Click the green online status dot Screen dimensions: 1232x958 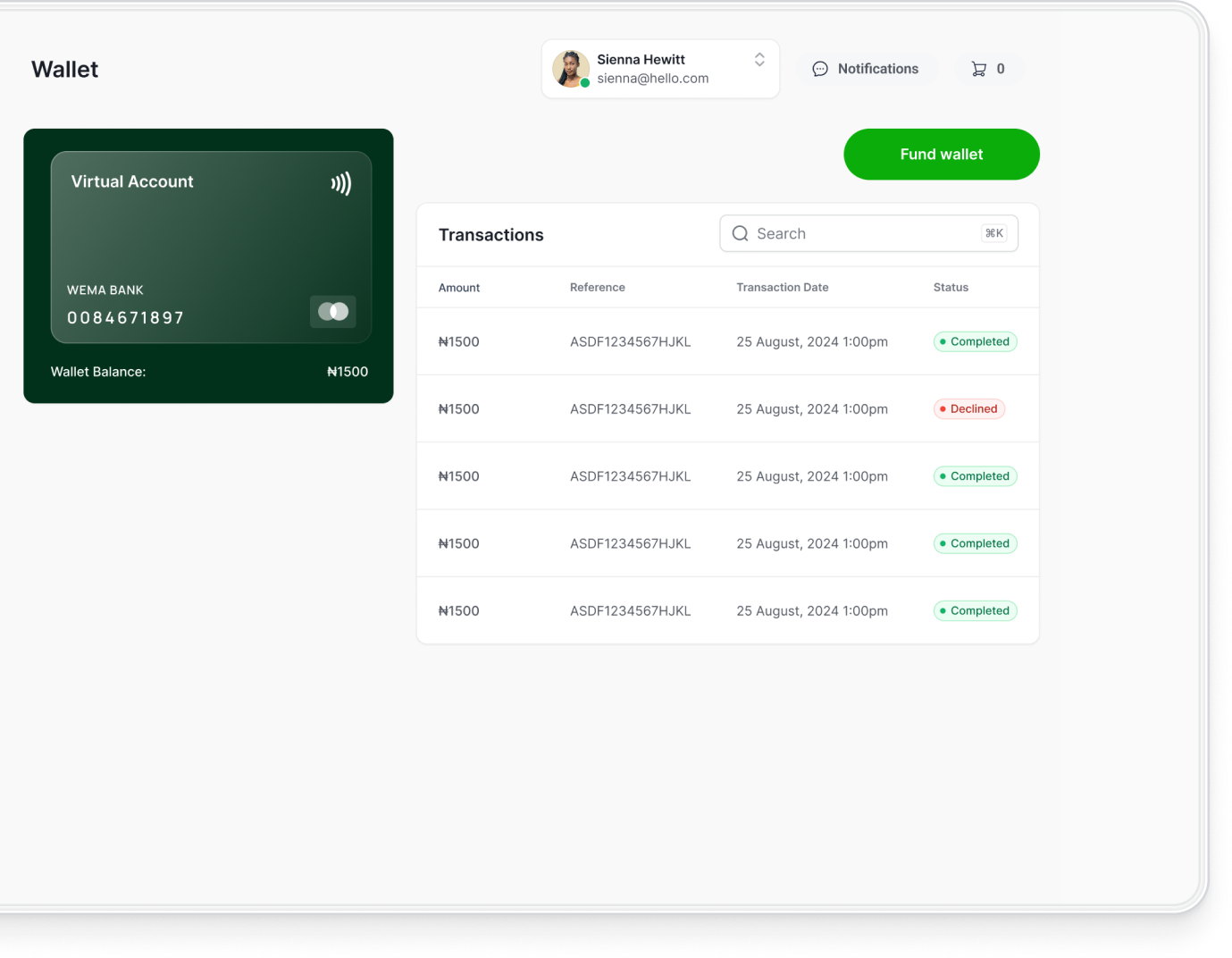pos(585,83)
